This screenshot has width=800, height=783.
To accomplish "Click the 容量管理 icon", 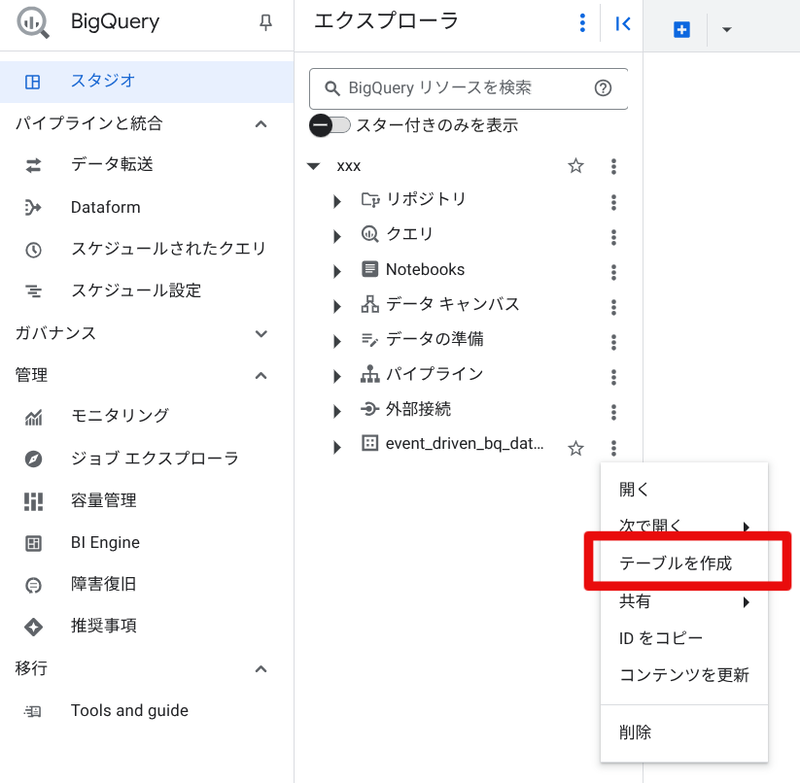I will click(34, 501).
